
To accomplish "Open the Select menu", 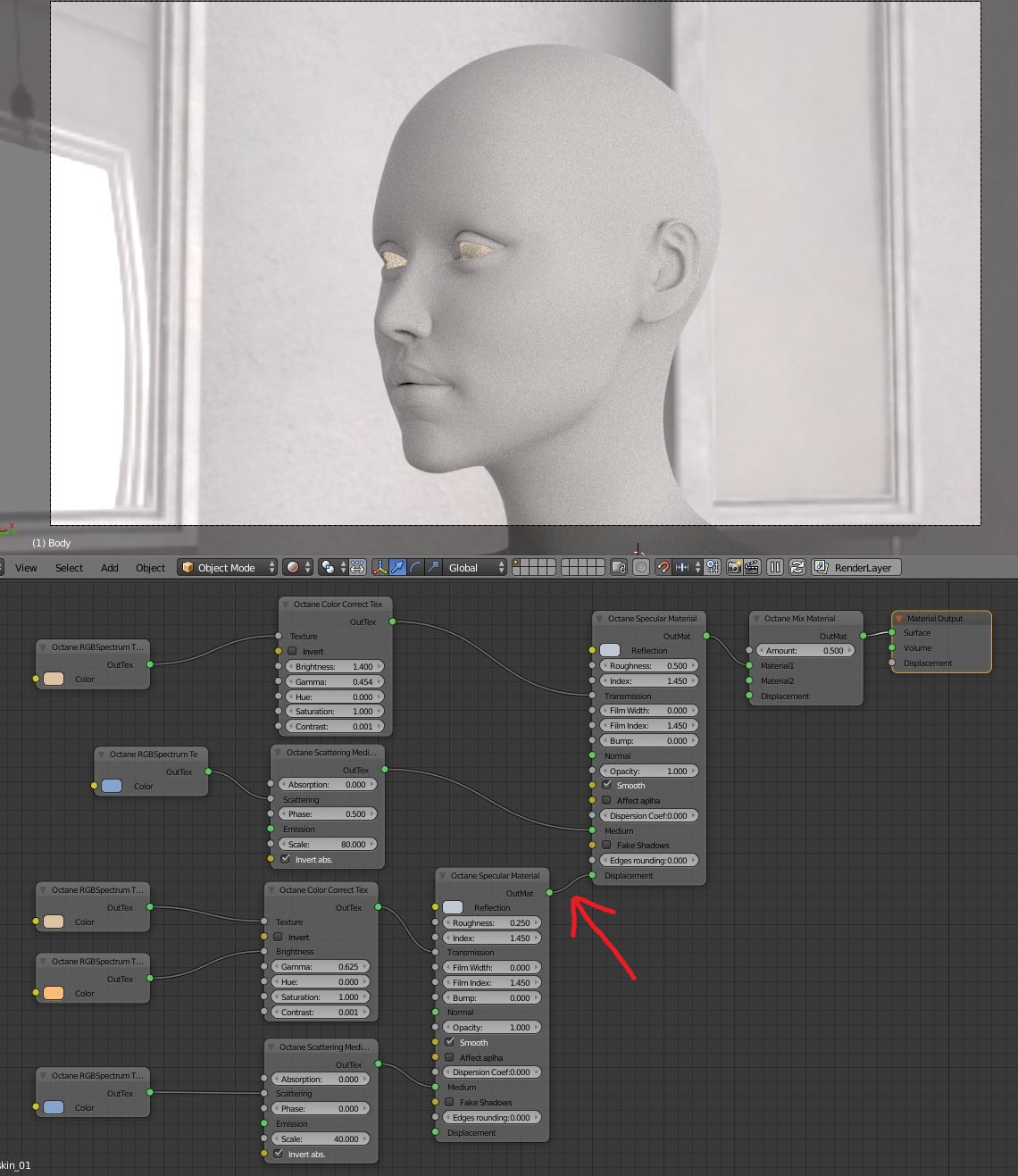I will (69, 568).
